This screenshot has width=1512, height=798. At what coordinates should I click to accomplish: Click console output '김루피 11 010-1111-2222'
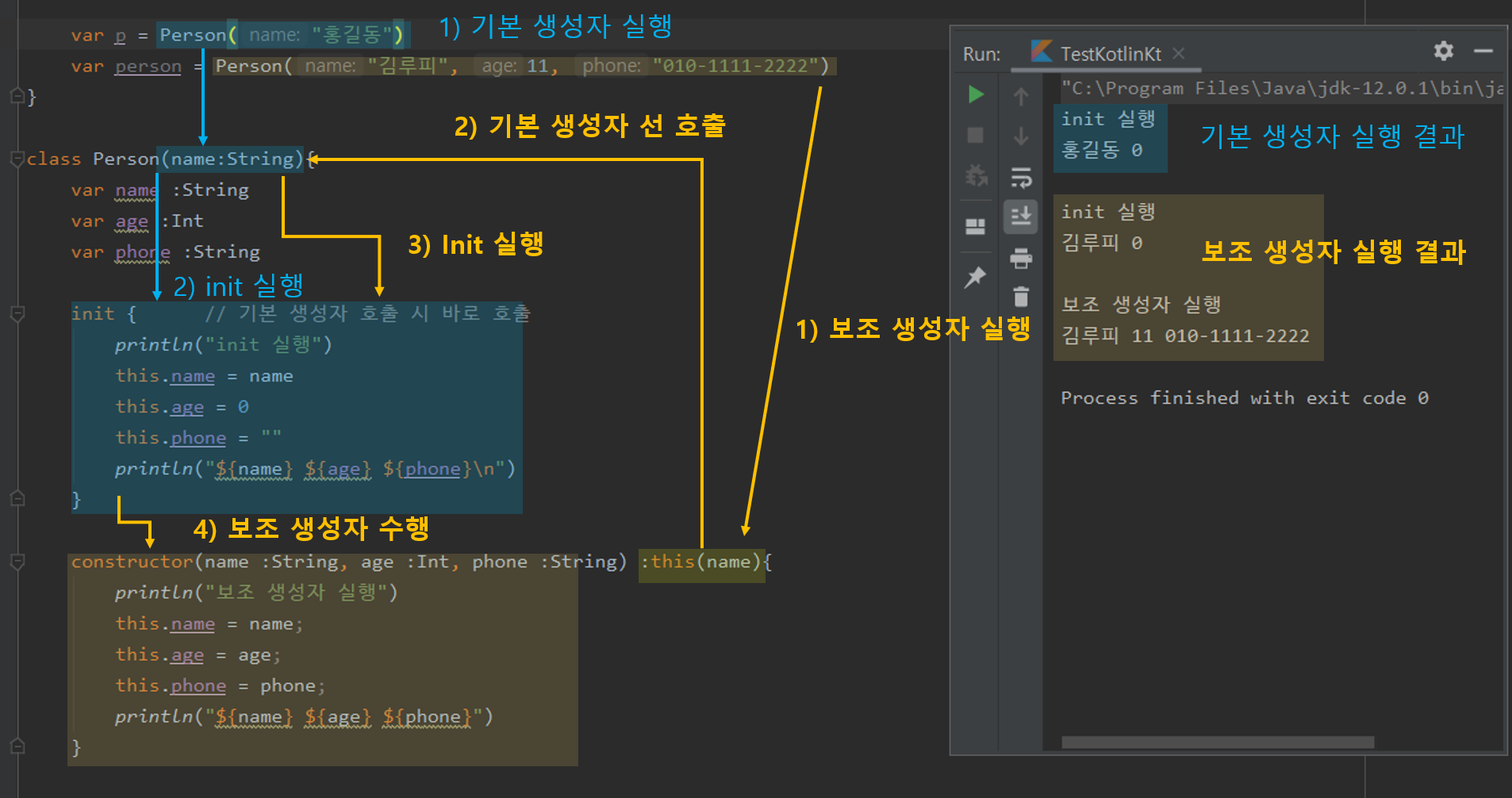1185,336
